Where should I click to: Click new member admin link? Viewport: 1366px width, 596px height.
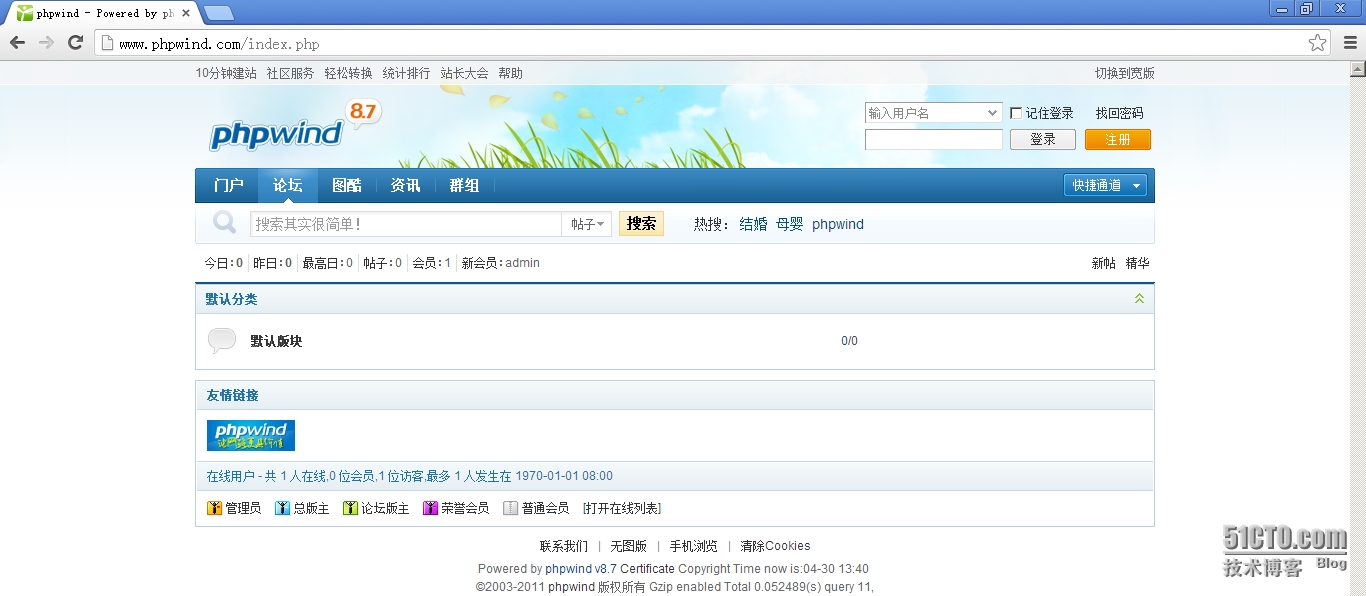click(x=522, y=263)
